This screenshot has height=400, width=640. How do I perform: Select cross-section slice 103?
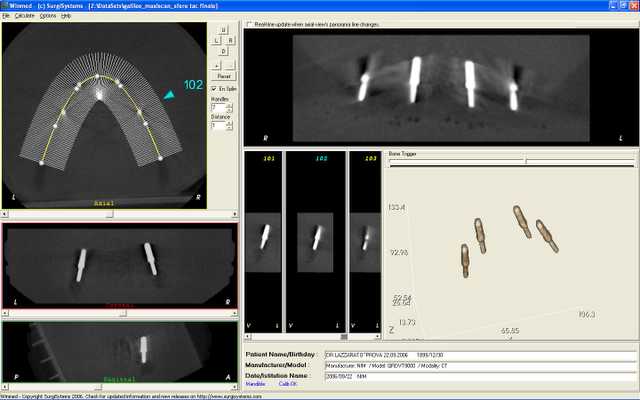tap(365, 242)
